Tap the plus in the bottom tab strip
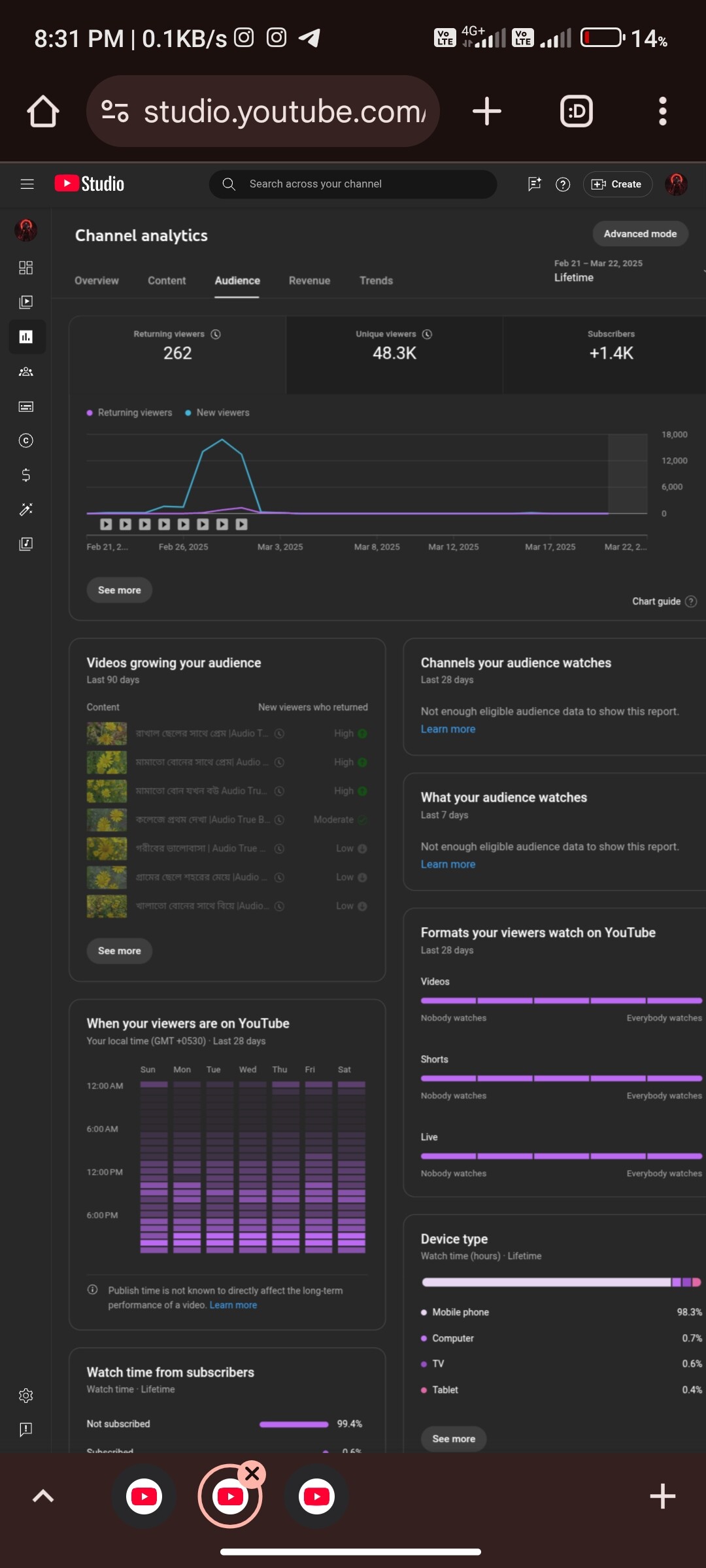Image resolution: width=706 pixels, height=1568 pixels. (x=663, y=1496)
